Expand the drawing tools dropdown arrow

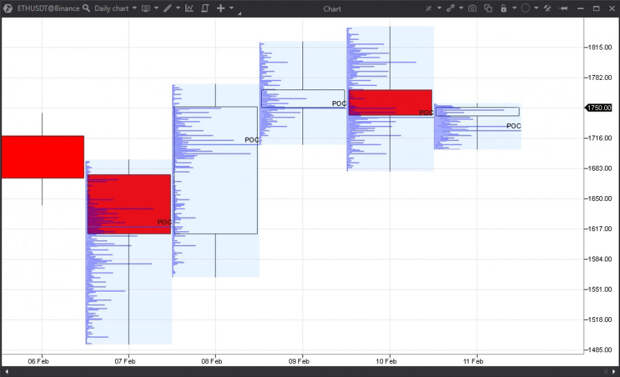click(178, 8)
